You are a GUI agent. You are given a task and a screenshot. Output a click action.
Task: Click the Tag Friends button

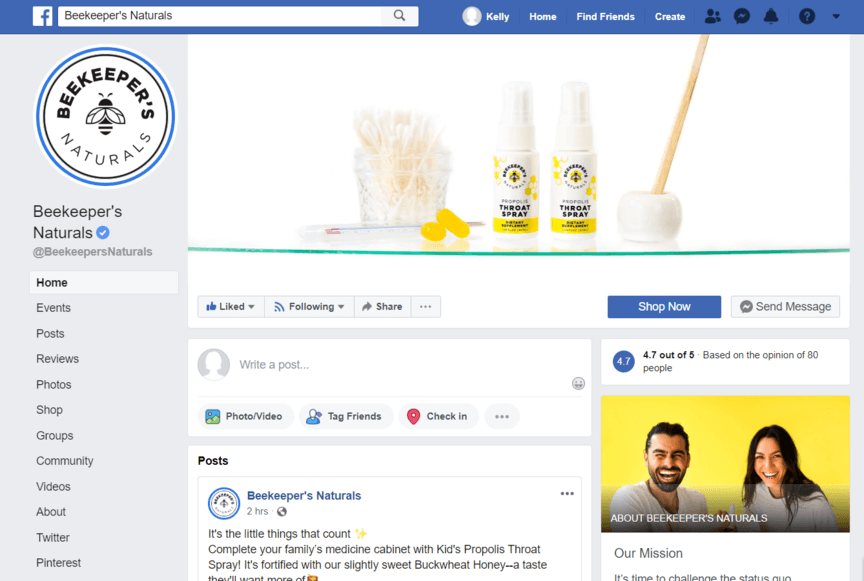346,416
